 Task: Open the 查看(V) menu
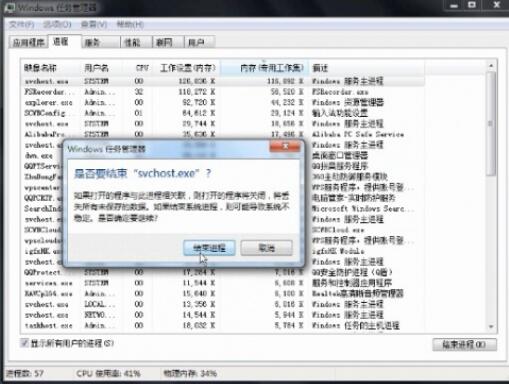pos(94,24)
